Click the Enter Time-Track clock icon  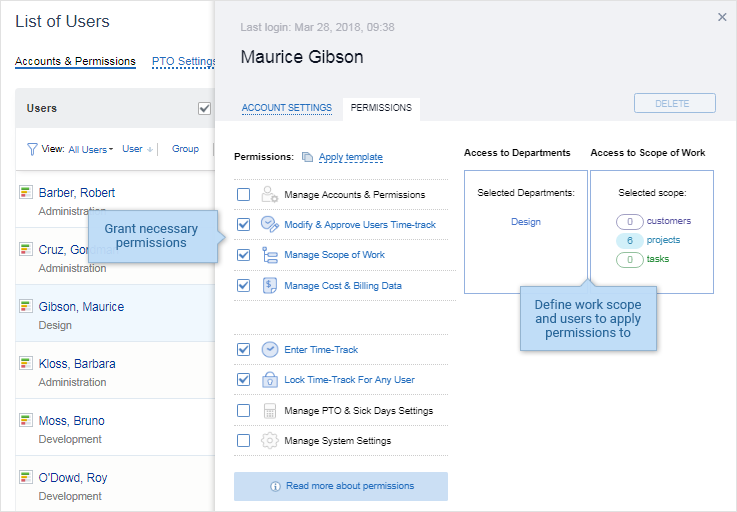[270, 349]
